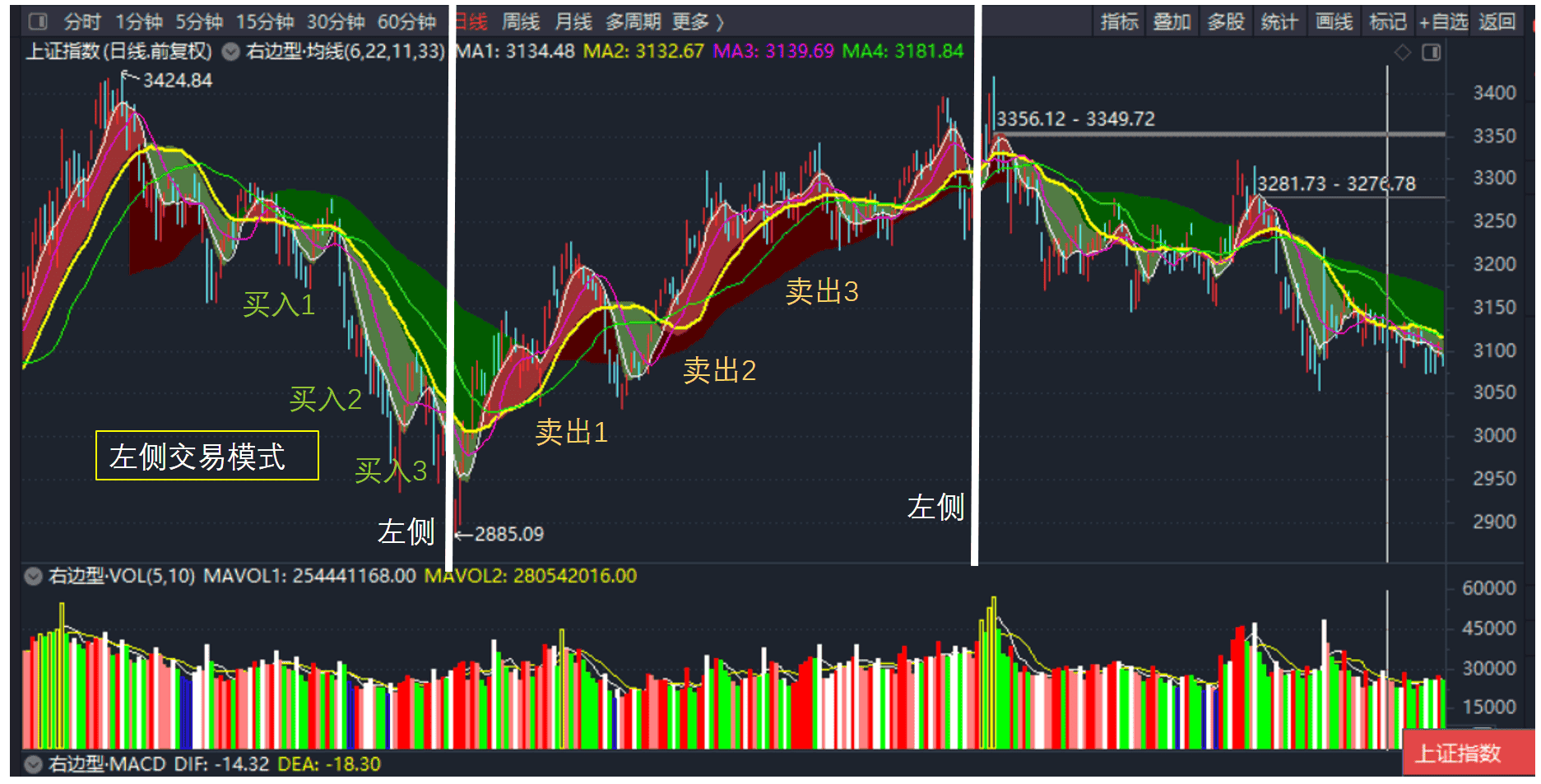Viewport: 1541px width, 784px height.
Task: Activate the 画线 draw line tool
Action: point(1334,21)
